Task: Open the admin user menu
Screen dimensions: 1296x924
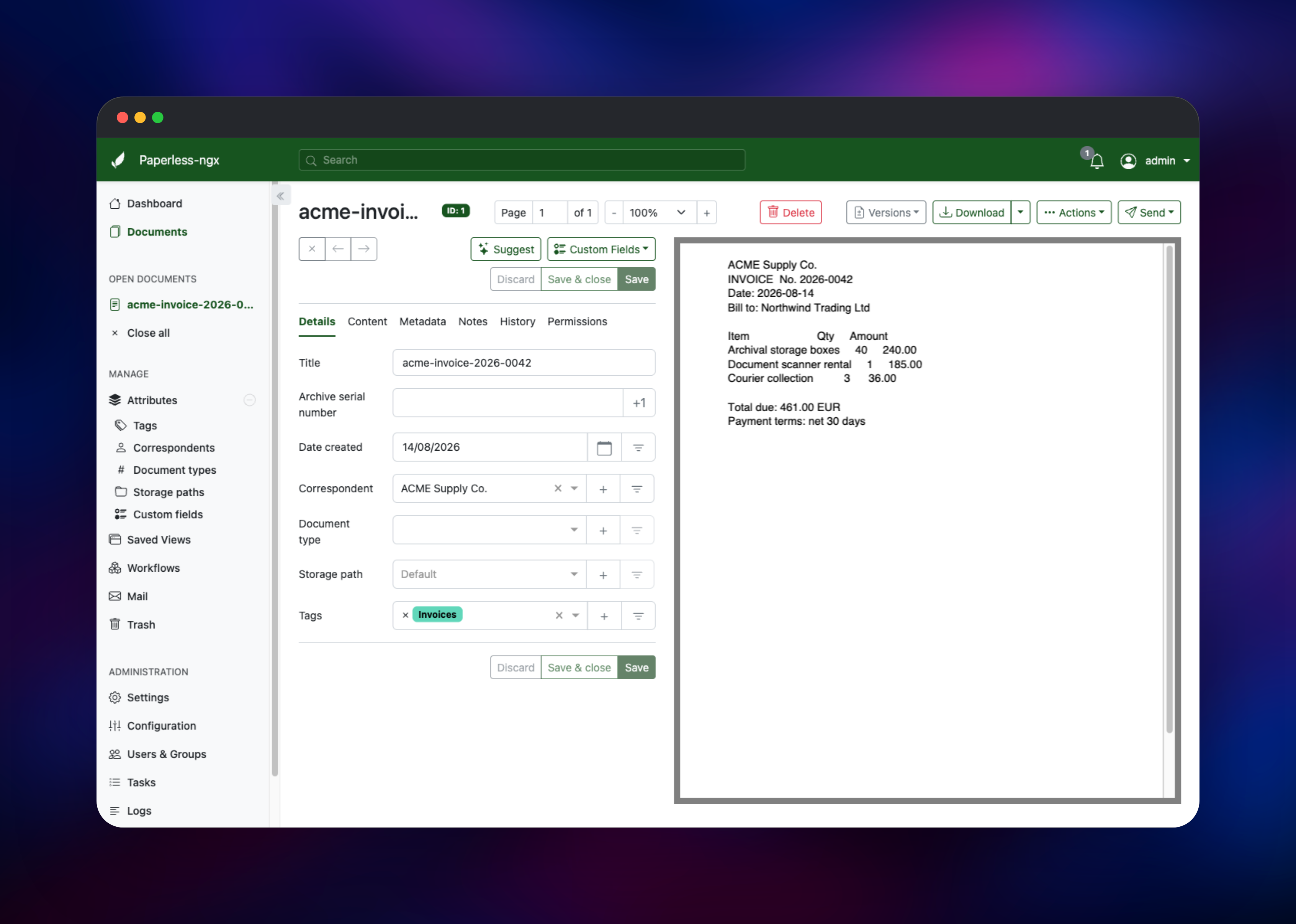Action: pyautogui.click(x=1155, y=161)
